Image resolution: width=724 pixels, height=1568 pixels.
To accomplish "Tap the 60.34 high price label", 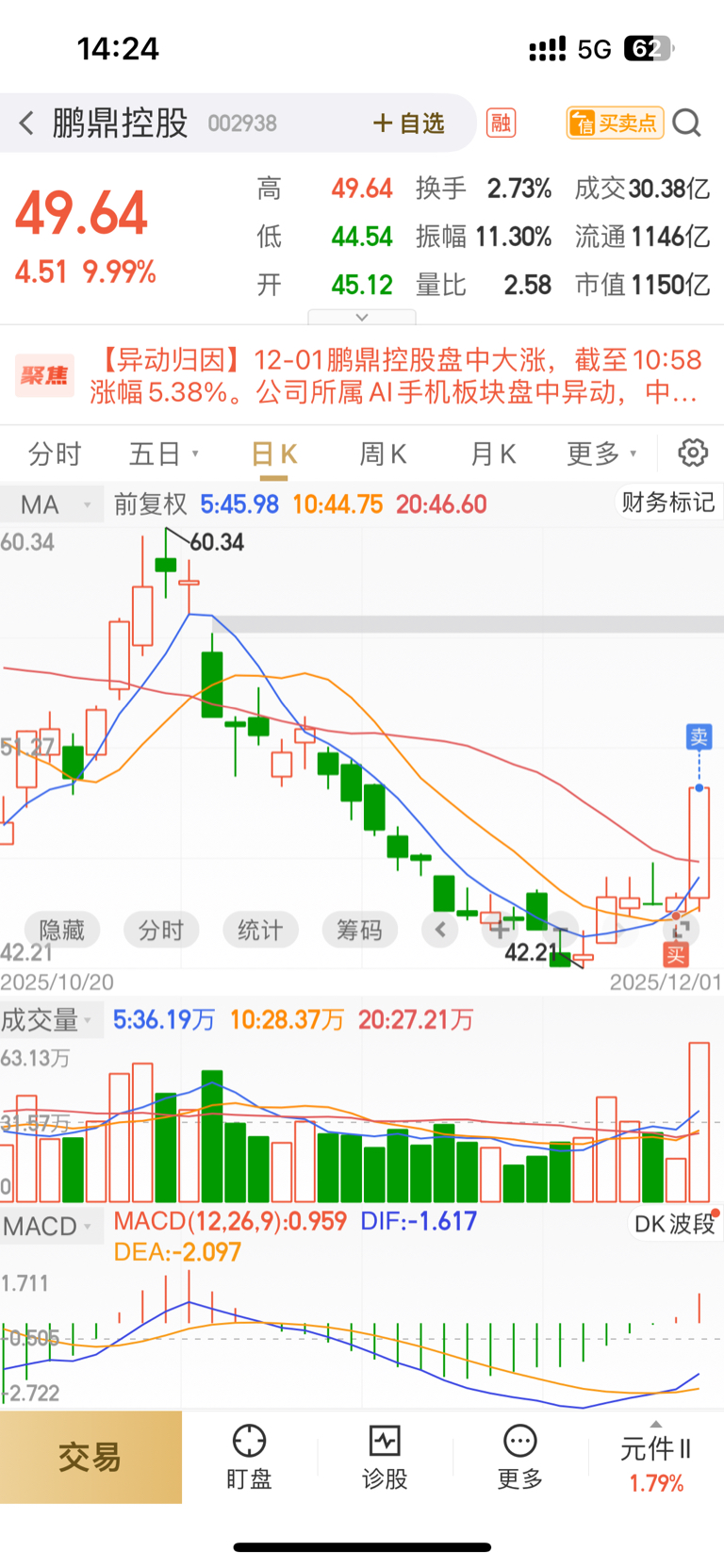I will (217, 542).
